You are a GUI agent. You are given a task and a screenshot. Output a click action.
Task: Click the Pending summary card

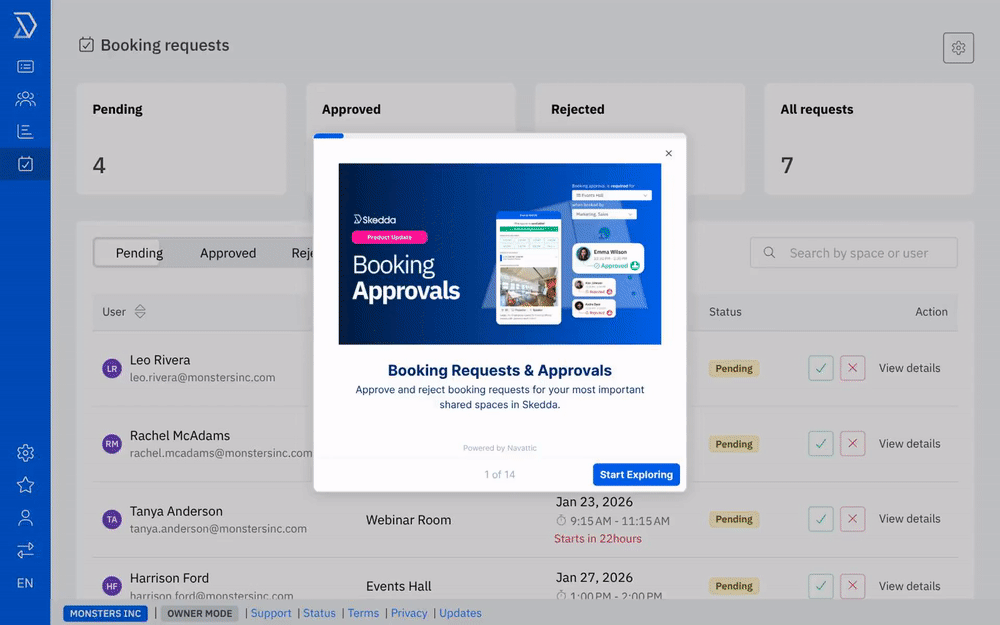coord(181,138)
